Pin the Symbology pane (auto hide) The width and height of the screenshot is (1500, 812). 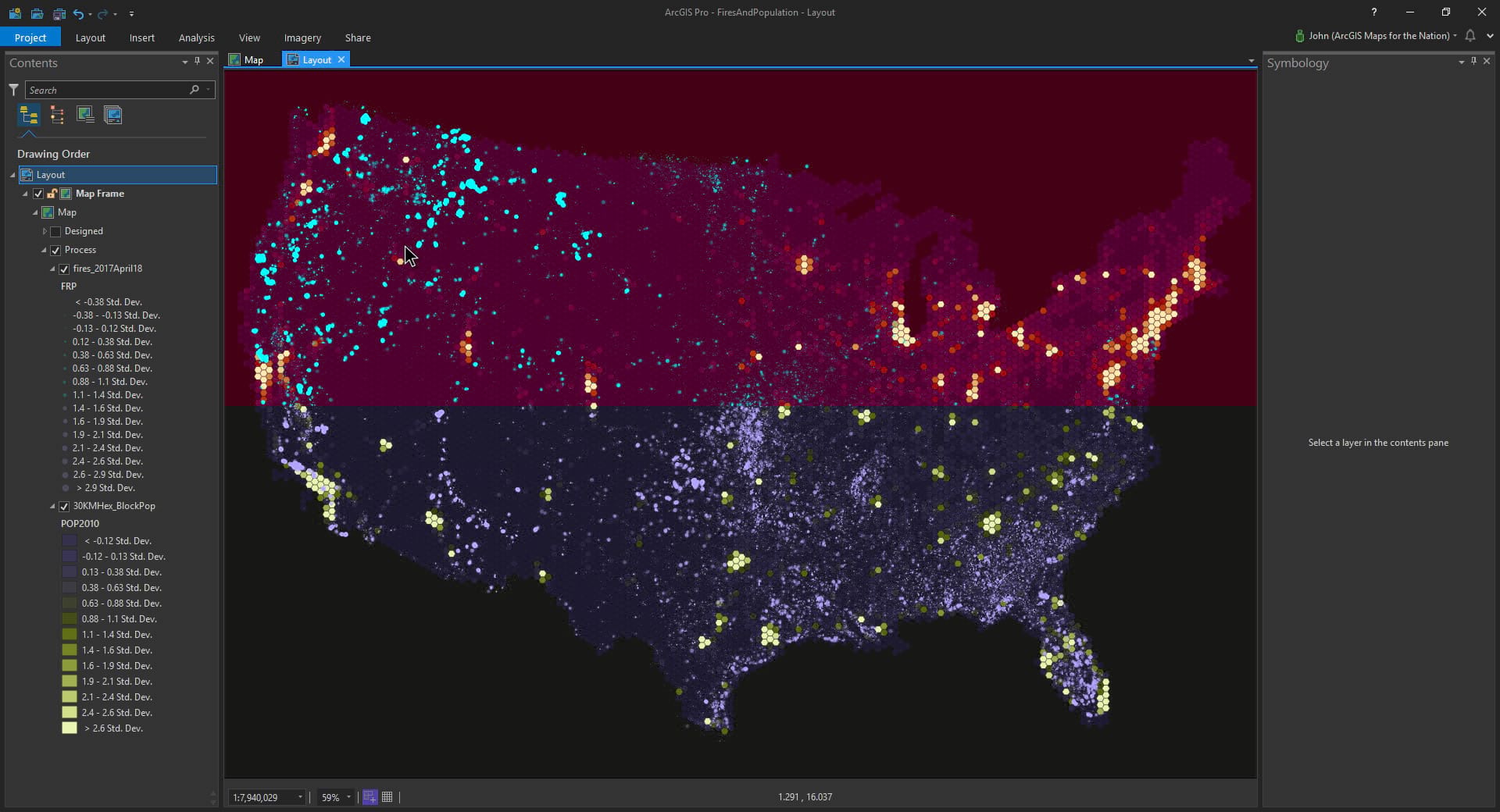point(1473,61)
